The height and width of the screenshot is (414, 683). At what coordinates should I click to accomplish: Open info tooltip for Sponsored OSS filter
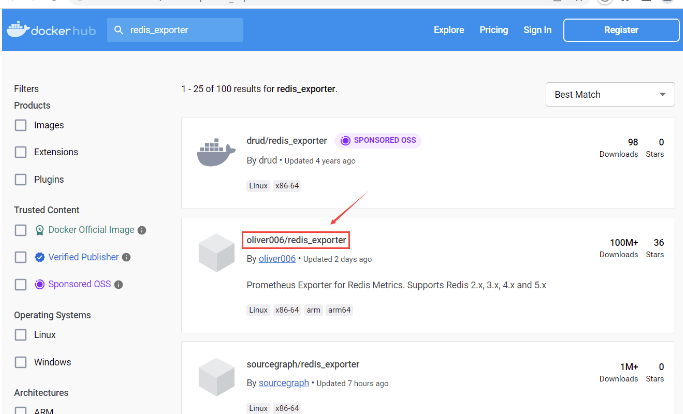point(118,285)
